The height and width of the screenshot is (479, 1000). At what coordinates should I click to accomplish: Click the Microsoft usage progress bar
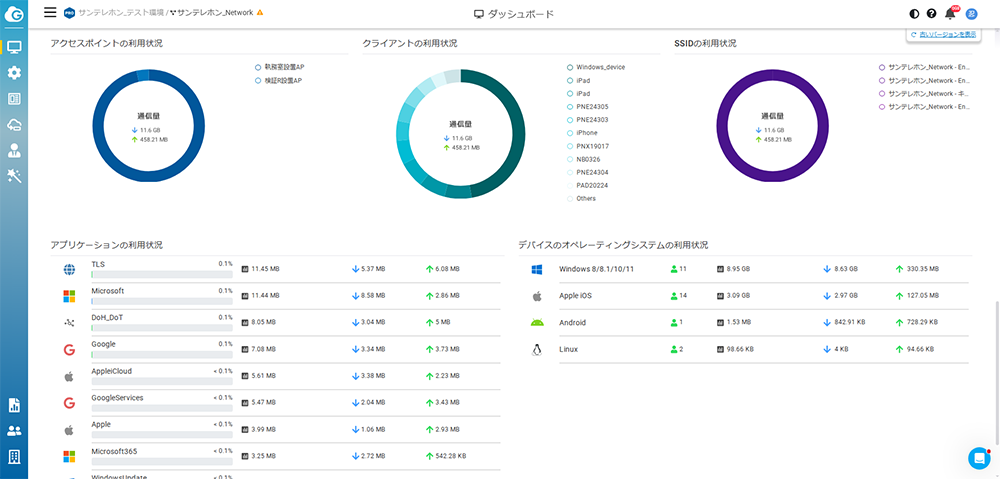point(162,300)
